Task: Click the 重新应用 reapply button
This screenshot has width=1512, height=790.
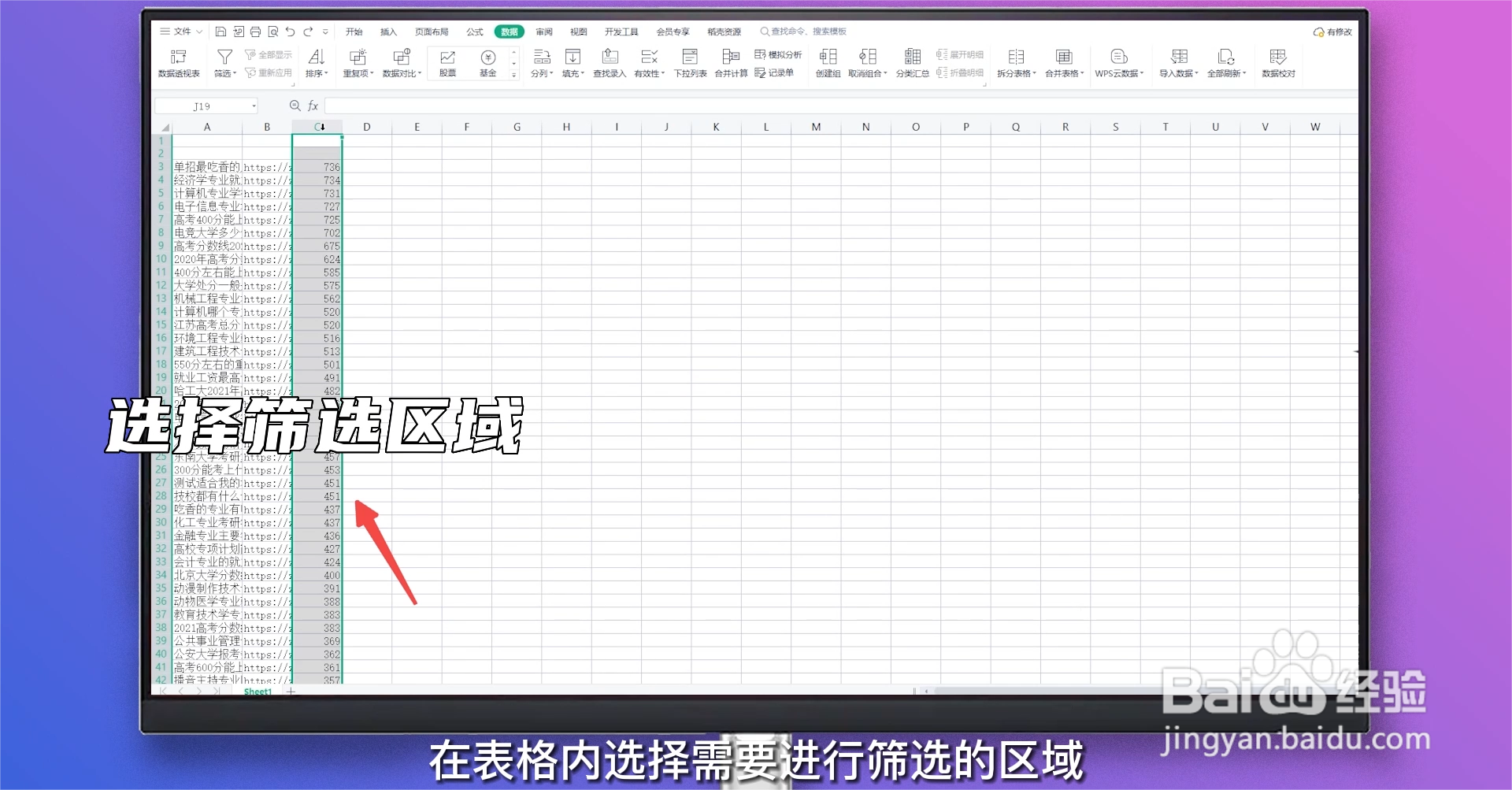Action: pyautogui.click(x=269, y=72)
